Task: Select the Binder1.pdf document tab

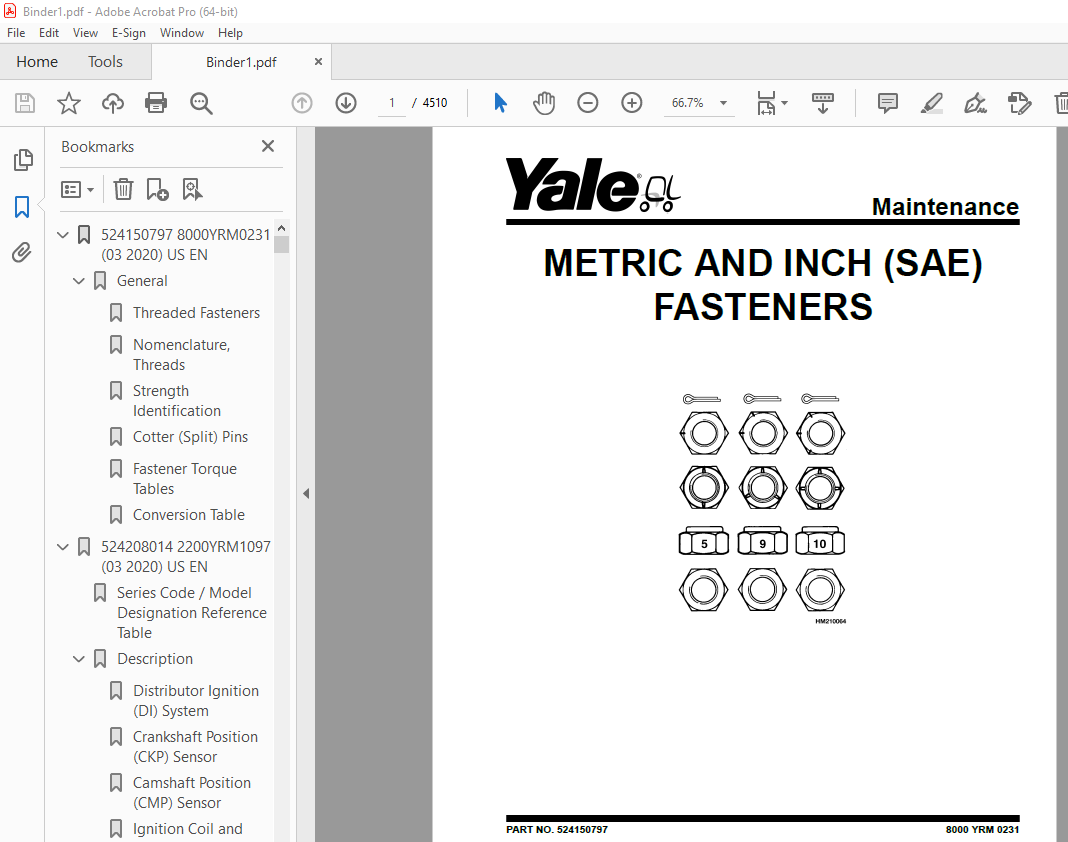Action: coord(241,62)
